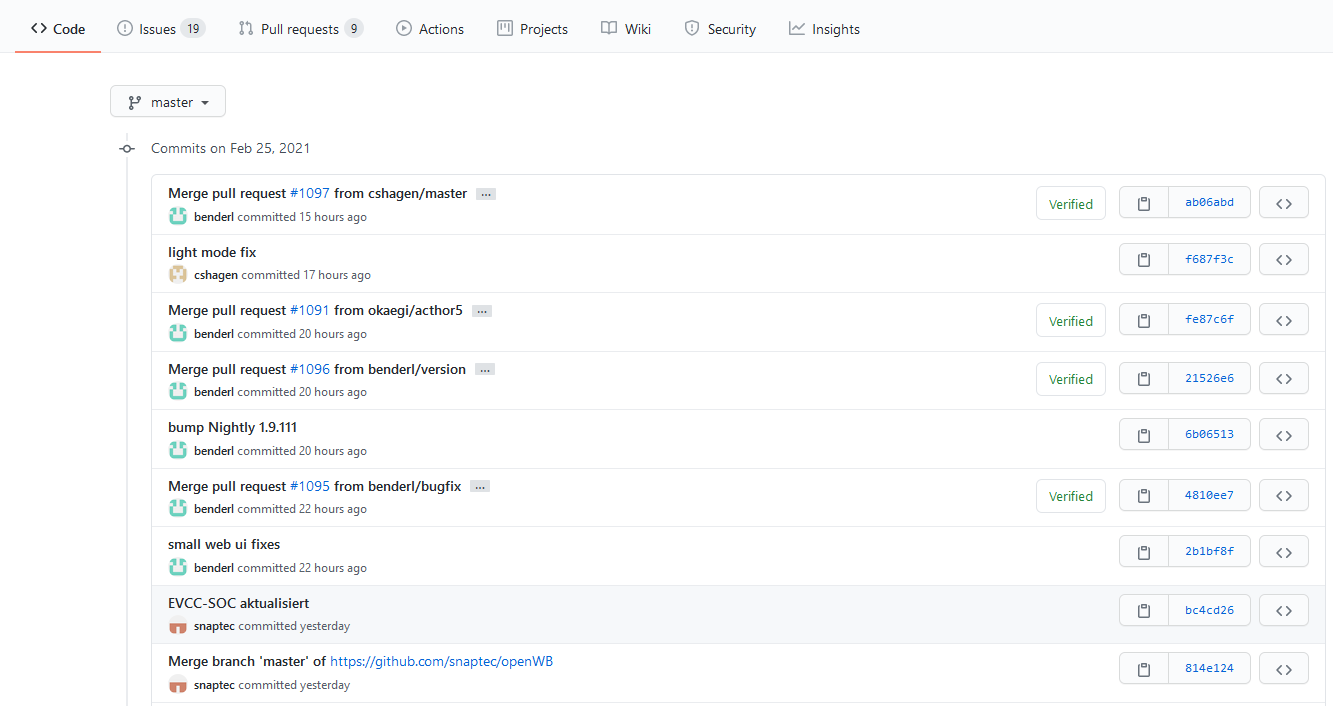Browse repository at commit fe87c6f
1333x706 pixels.
(x=1283, y=320)
